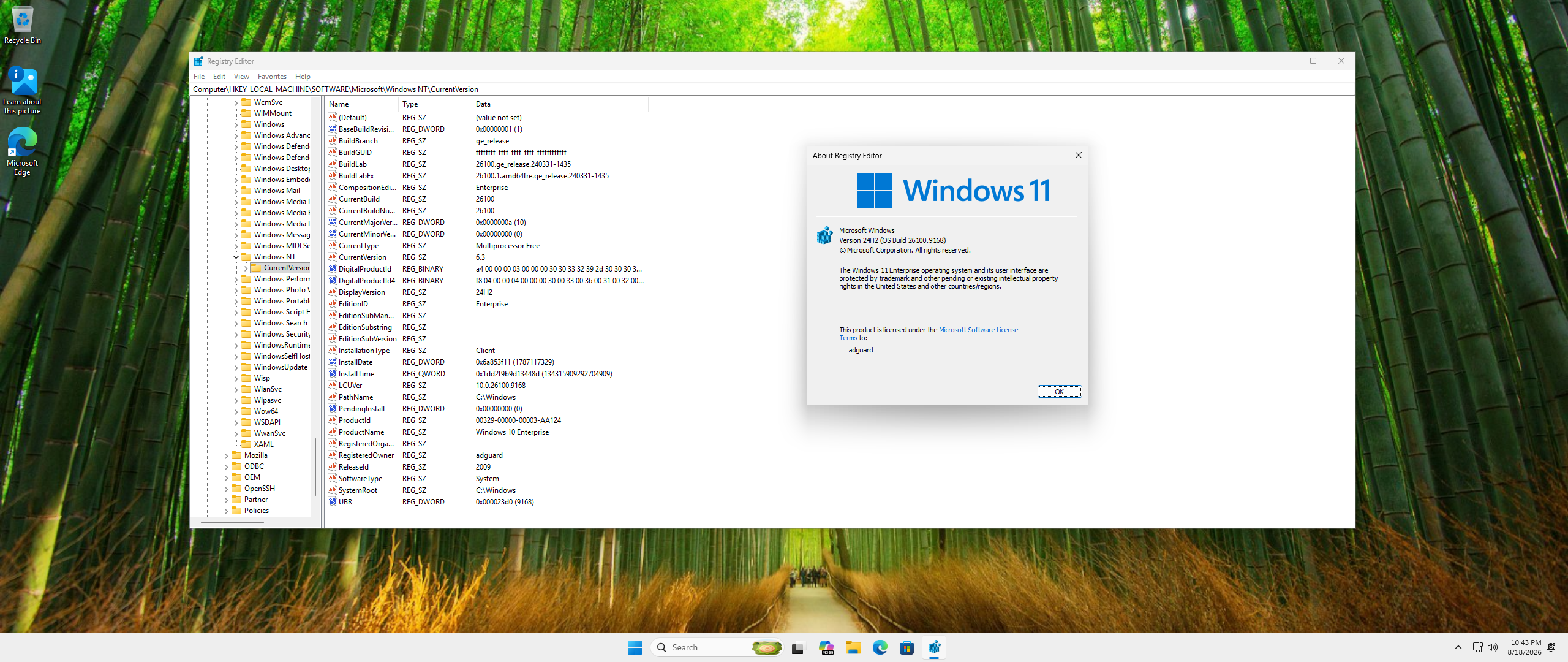Select the UBR DWORD value icon

click(x=333, y=501)
